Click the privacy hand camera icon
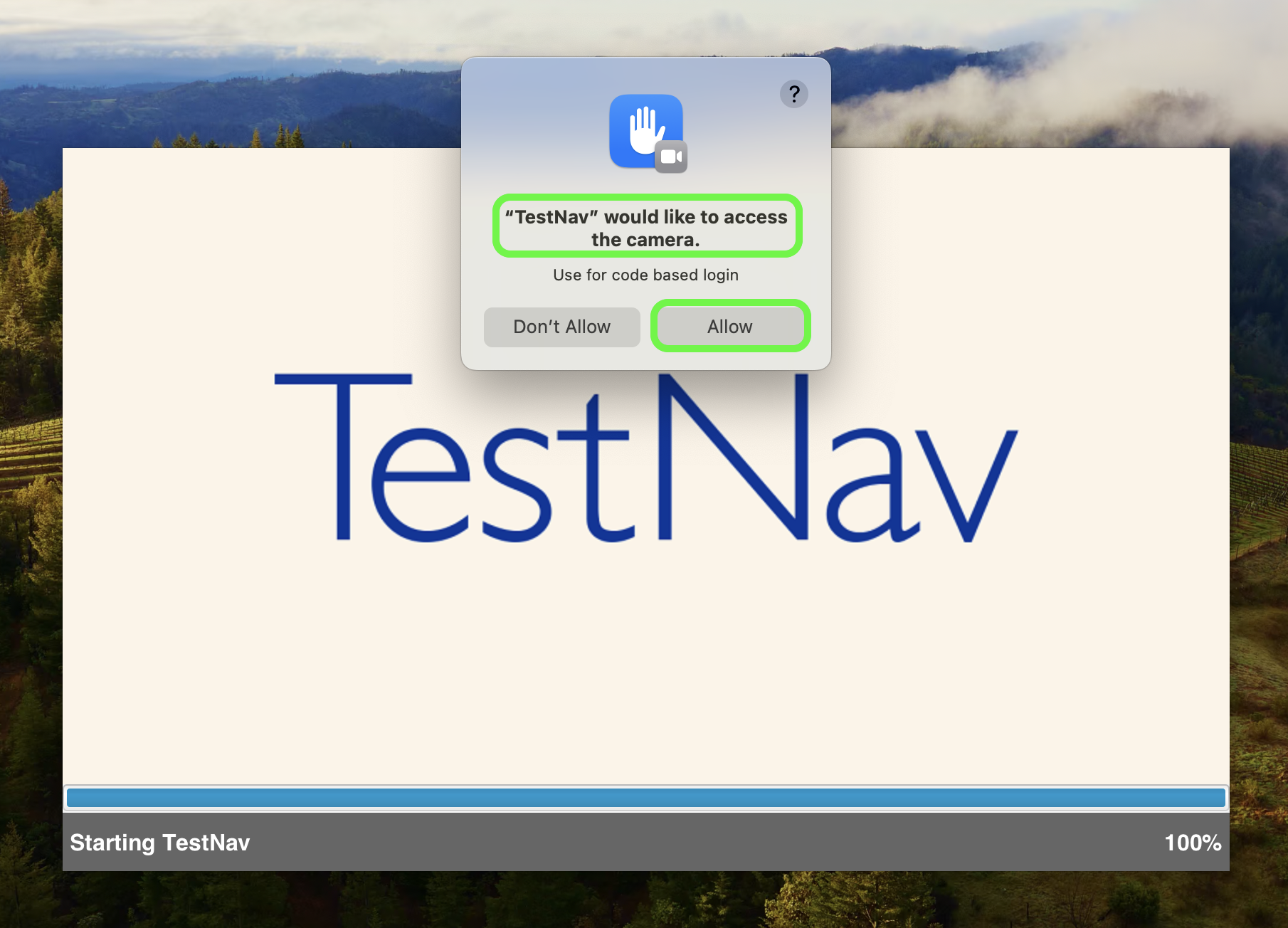The width and height of the screenshot is (1288, 928). (x=648, y=134)
